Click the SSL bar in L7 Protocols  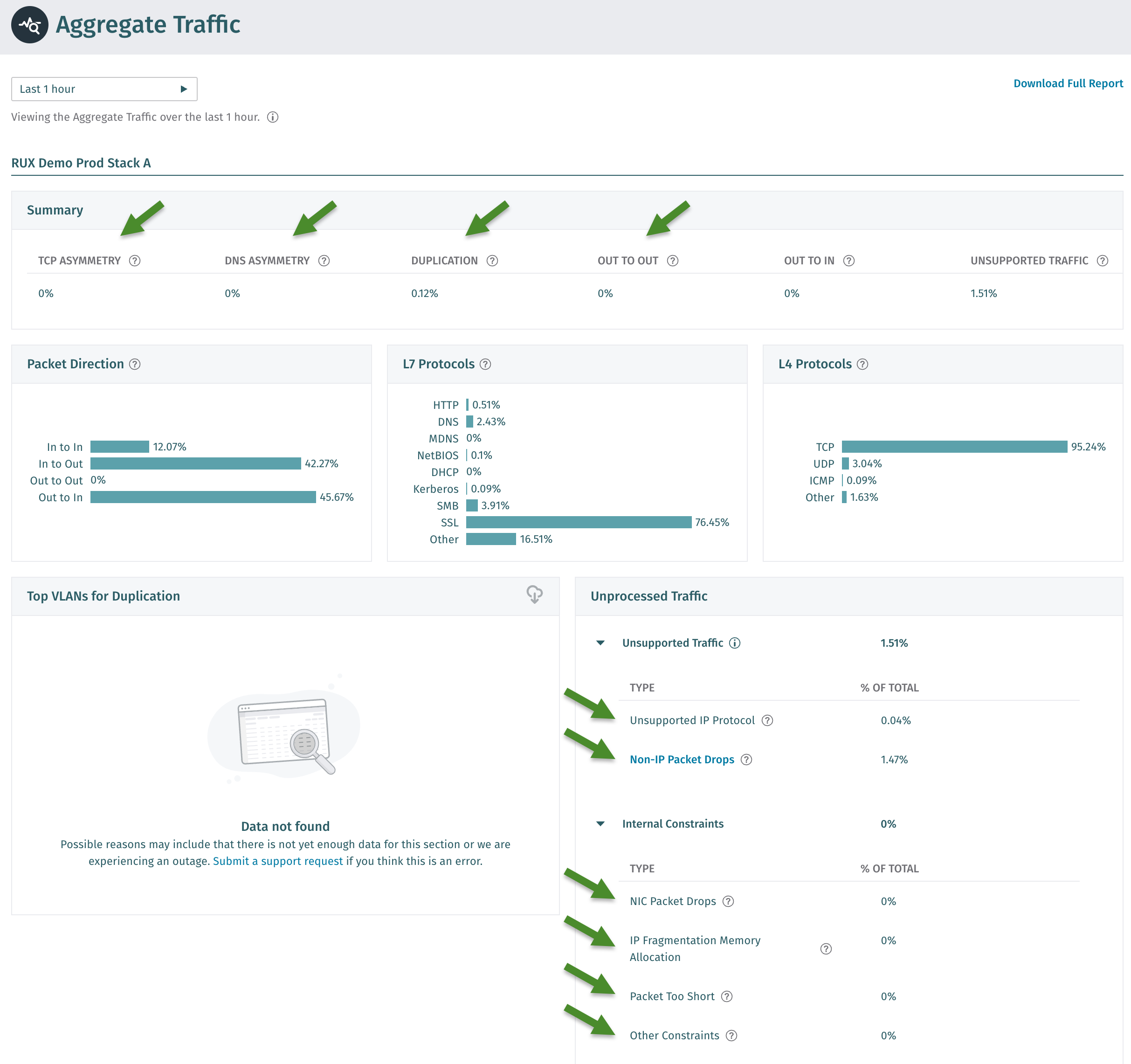pyautogui.click(x=578, y=522)
